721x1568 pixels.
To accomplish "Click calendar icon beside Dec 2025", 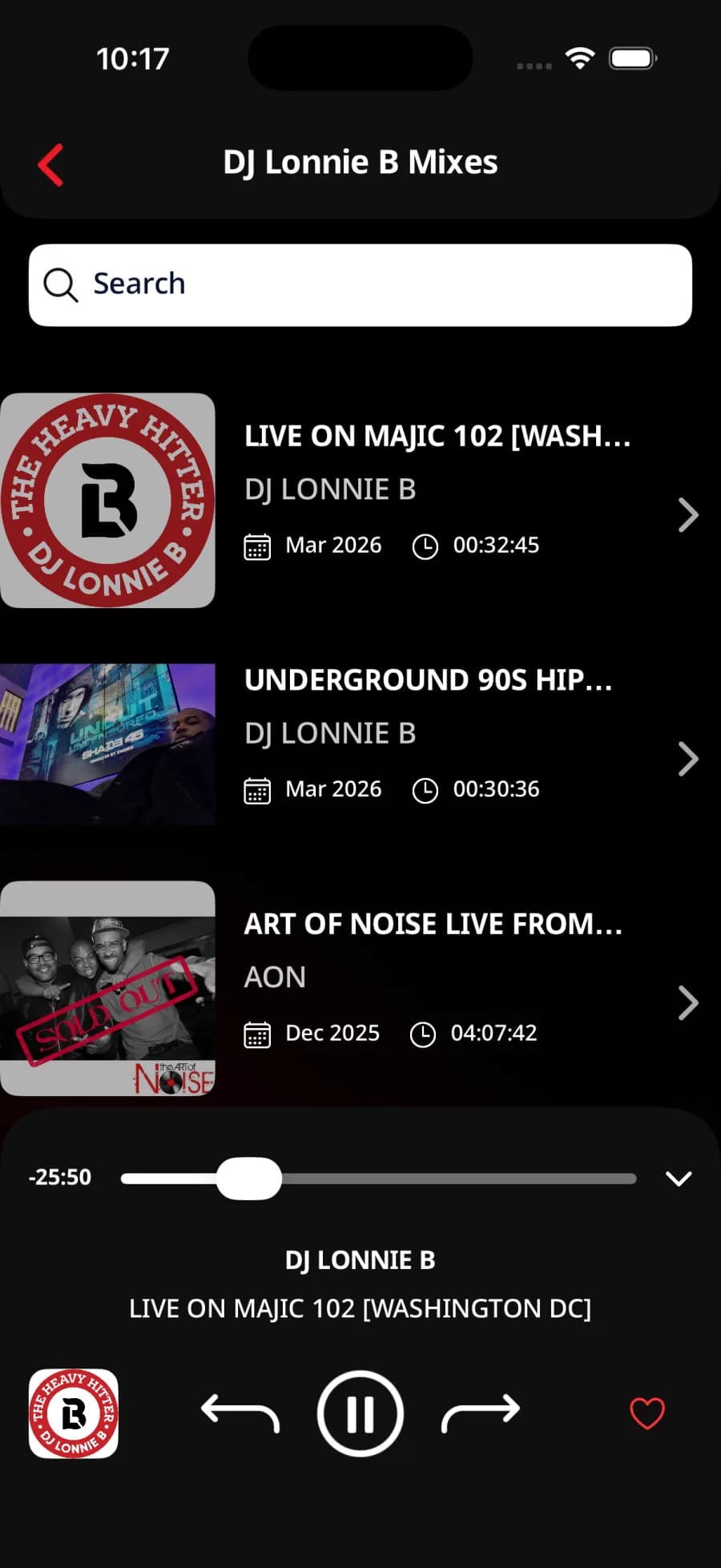I will point(257,1035).
